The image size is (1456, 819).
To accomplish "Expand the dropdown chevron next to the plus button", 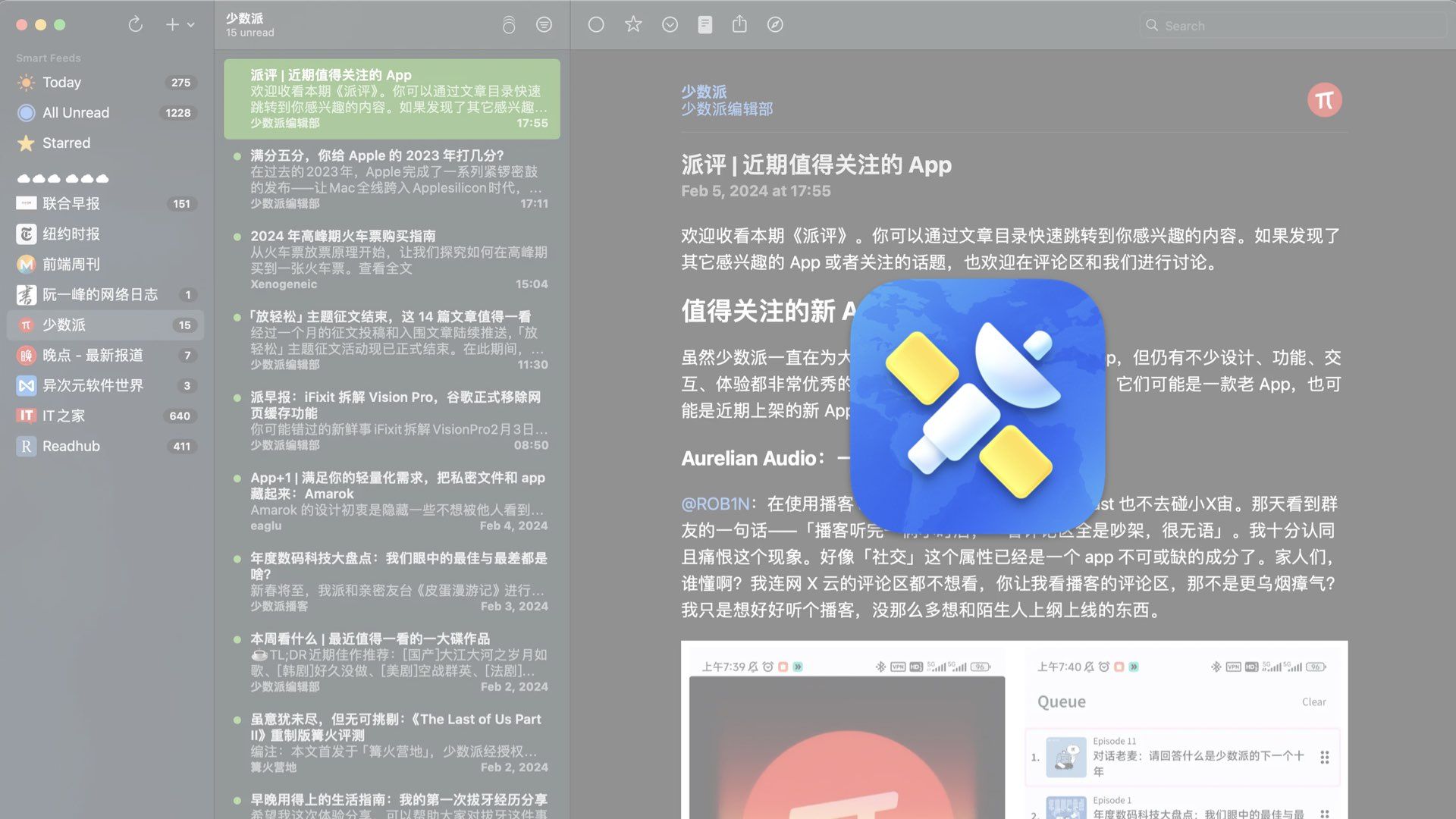I will pyautogui.click(x=192, y=24).
